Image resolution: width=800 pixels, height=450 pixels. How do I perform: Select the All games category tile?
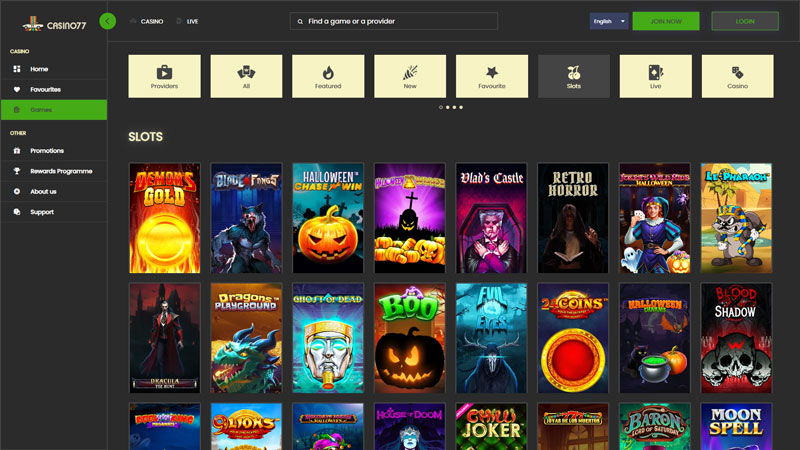click(x=246, y=76)
